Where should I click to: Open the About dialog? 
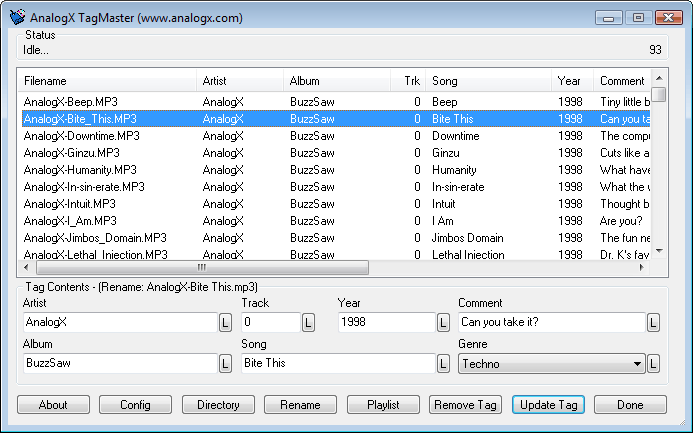pyautogui.click(x=53, y=405)
